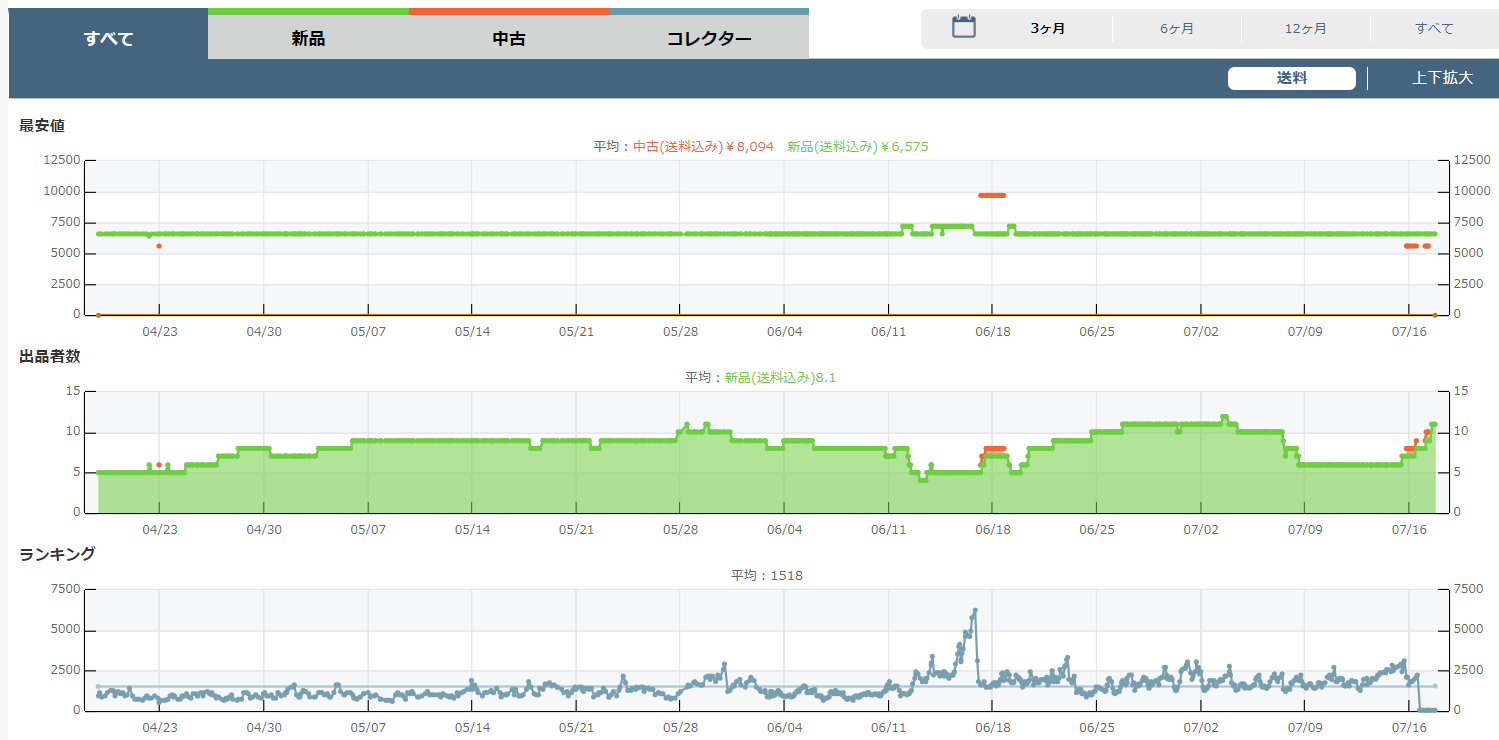This screenshot has width=1499, height=740.
Task: Select the すべて condition tab
Action: [x=108, y=39]
